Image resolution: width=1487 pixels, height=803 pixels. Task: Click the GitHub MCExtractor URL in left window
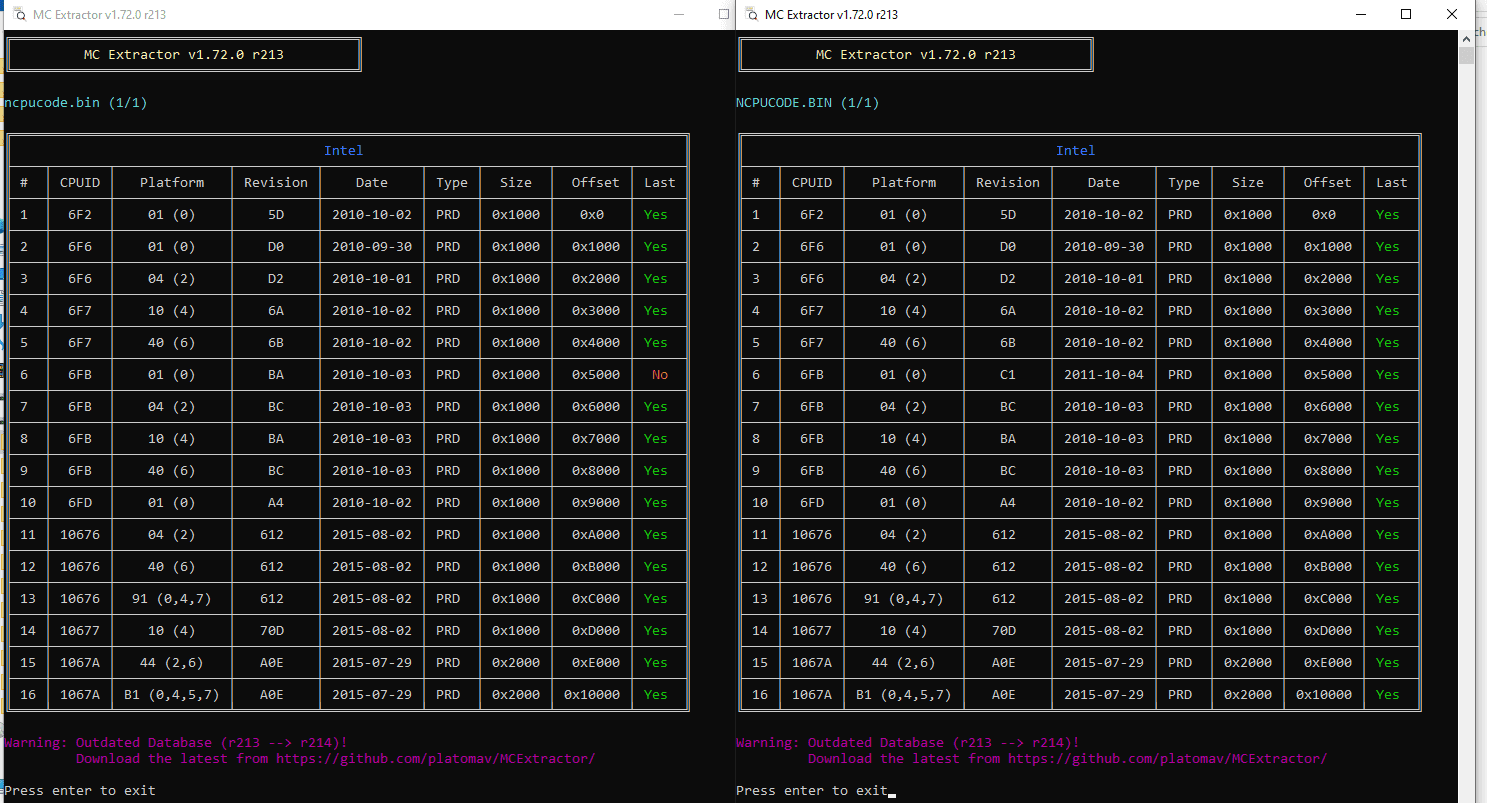pos(435,759)
